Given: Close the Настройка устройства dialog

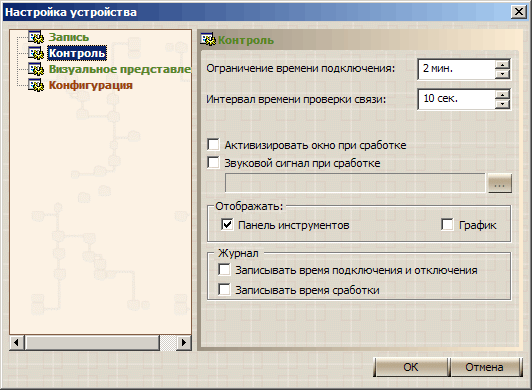Looking at the screenshot, I should [x=519, y=12].
